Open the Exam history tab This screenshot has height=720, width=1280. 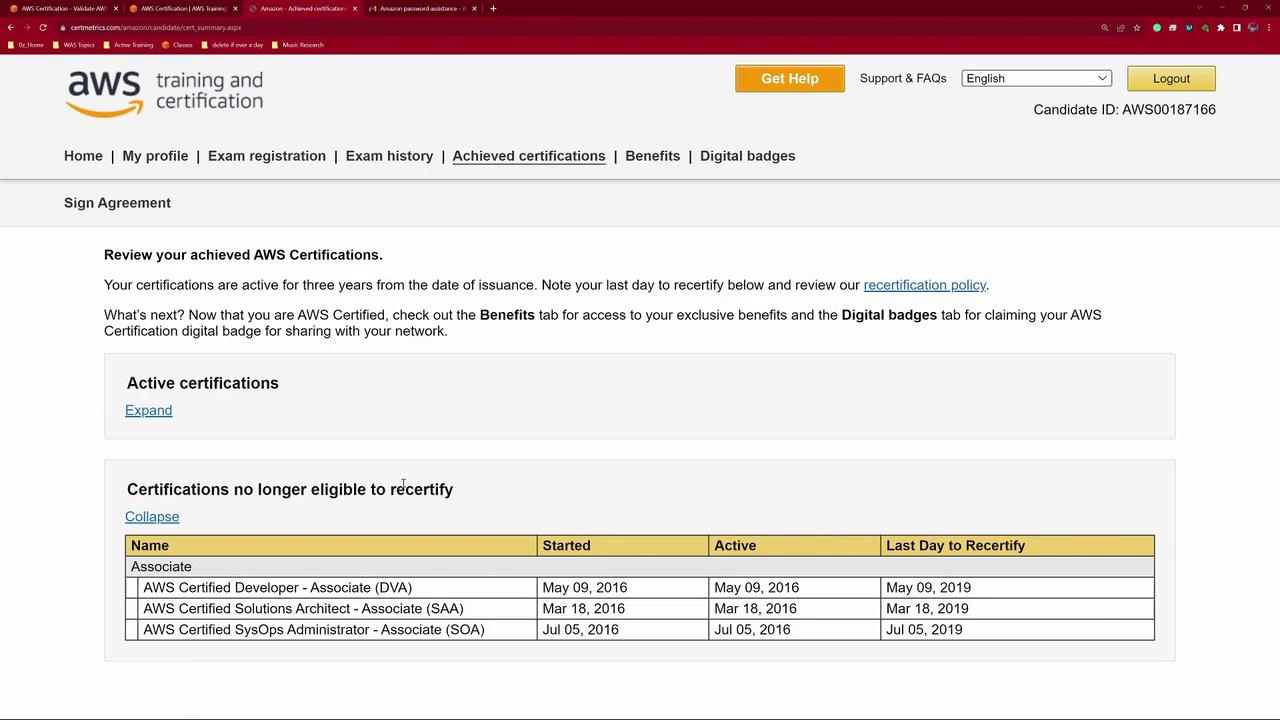point(389,156)
